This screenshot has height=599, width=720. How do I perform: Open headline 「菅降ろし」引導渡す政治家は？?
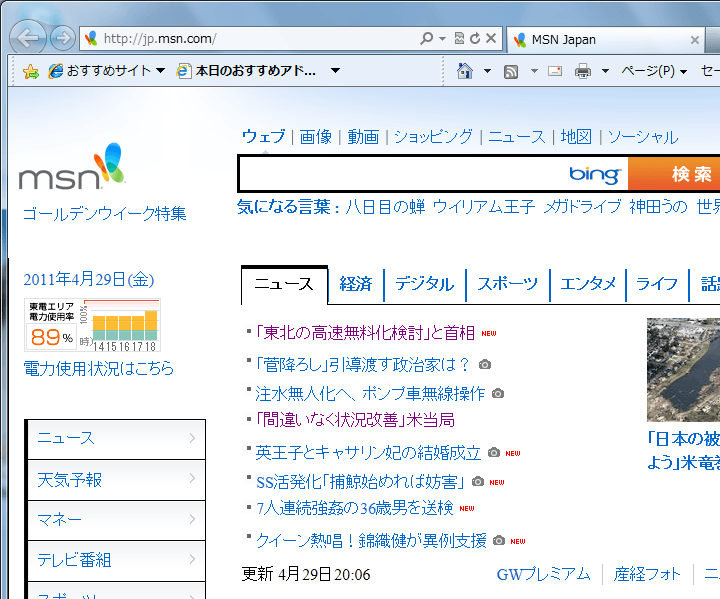[363, 365]
